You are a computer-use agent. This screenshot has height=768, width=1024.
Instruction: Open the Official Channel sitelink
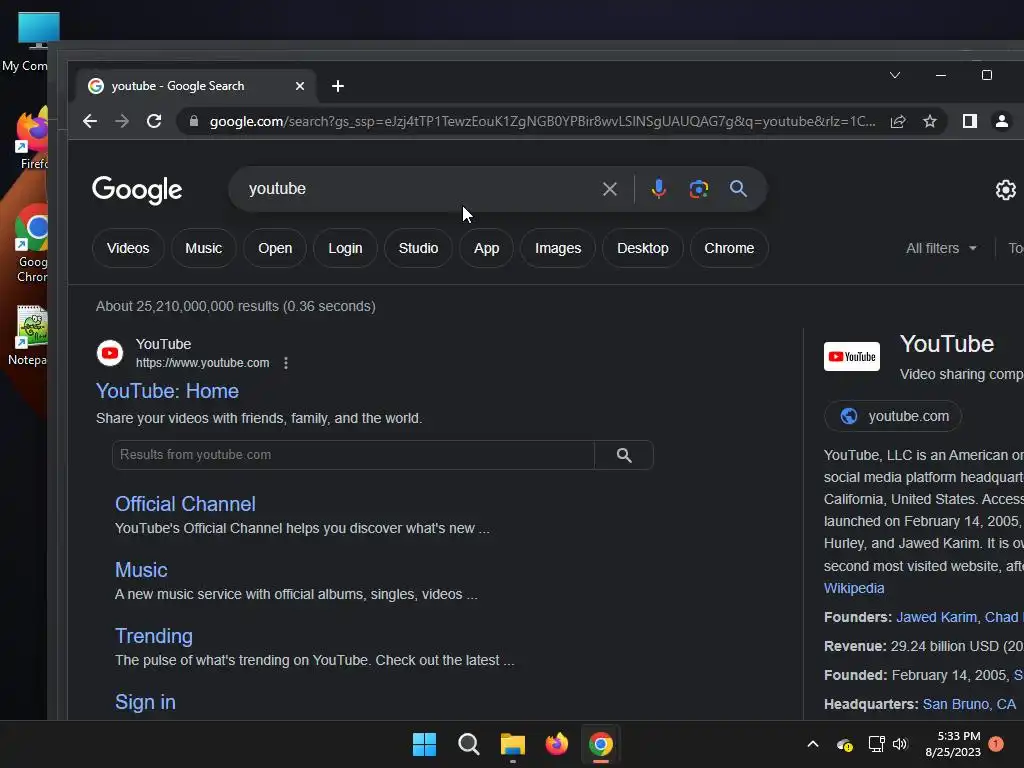coord(185,504)
